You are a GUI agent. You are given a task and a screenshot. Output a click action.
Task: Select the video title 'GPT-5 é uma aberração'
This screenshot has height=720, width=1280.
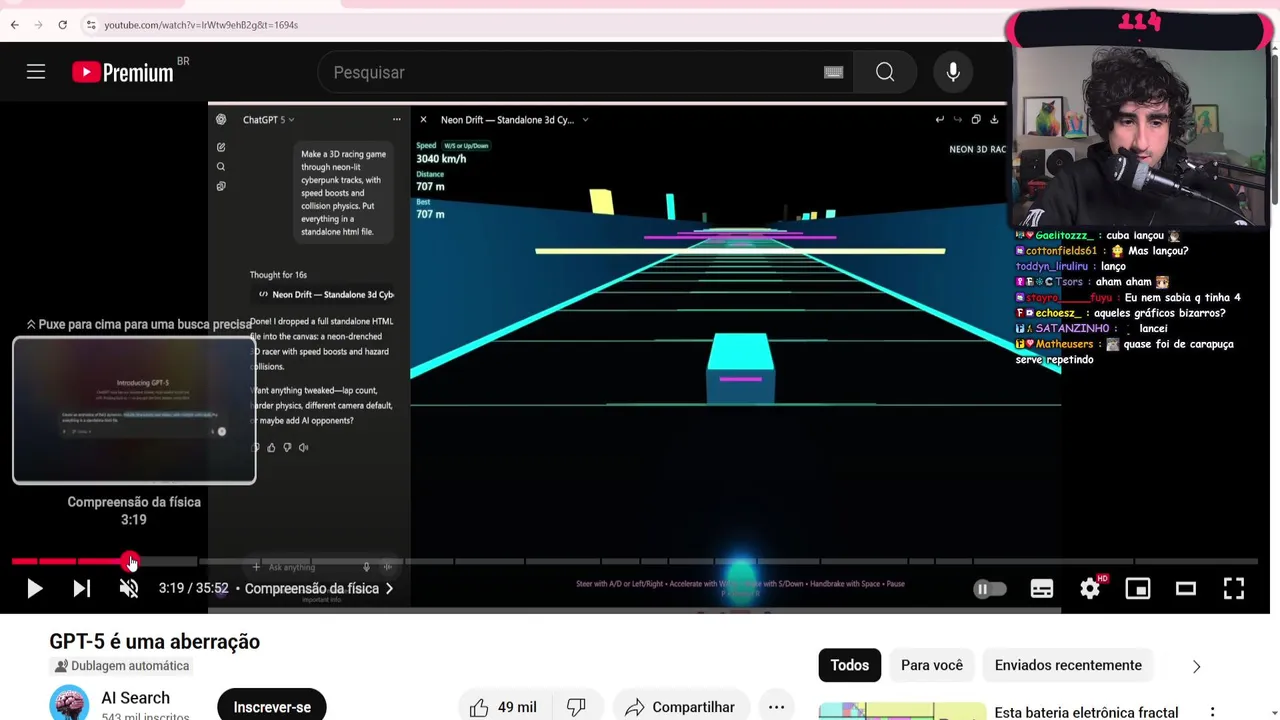(x=155, y=642)
